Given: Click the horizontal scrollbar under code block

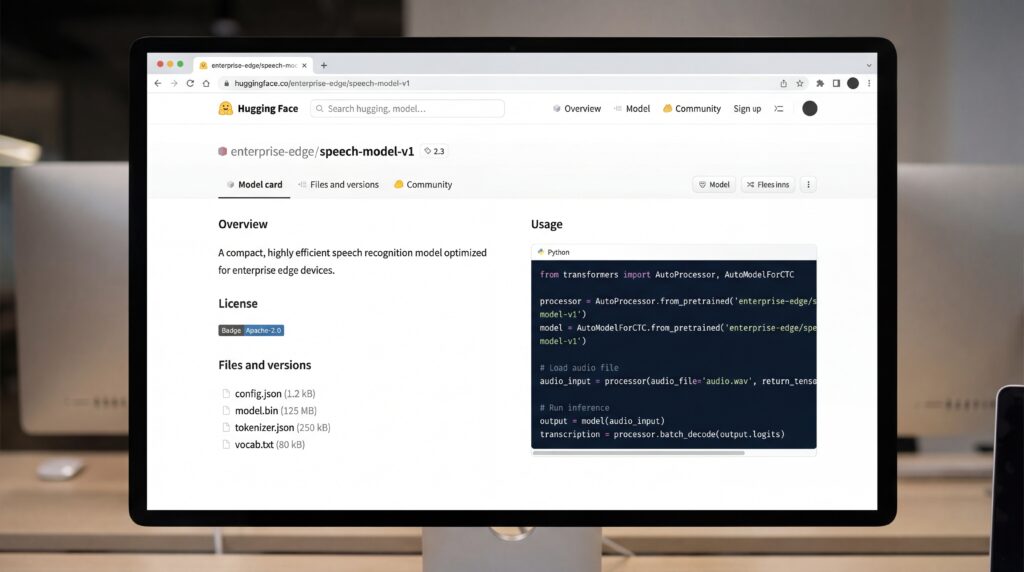Looking at the screenshot, I should [638, 453].
